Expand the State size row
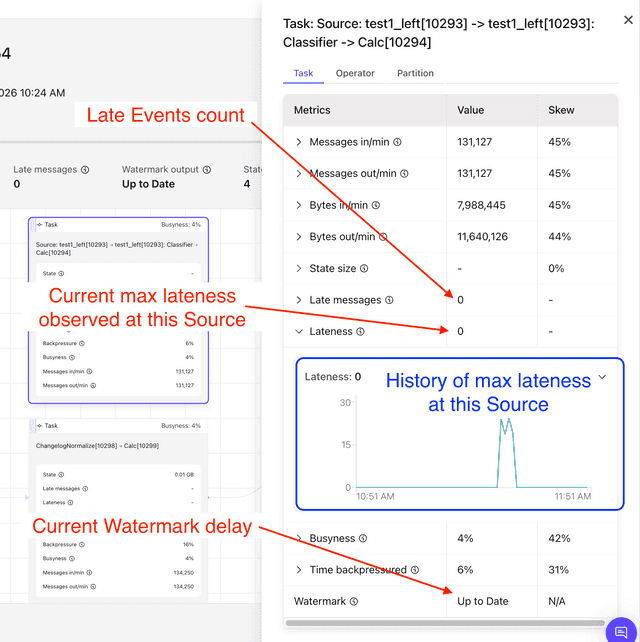This screenshot has height=642, width=640. click(299, 269)
